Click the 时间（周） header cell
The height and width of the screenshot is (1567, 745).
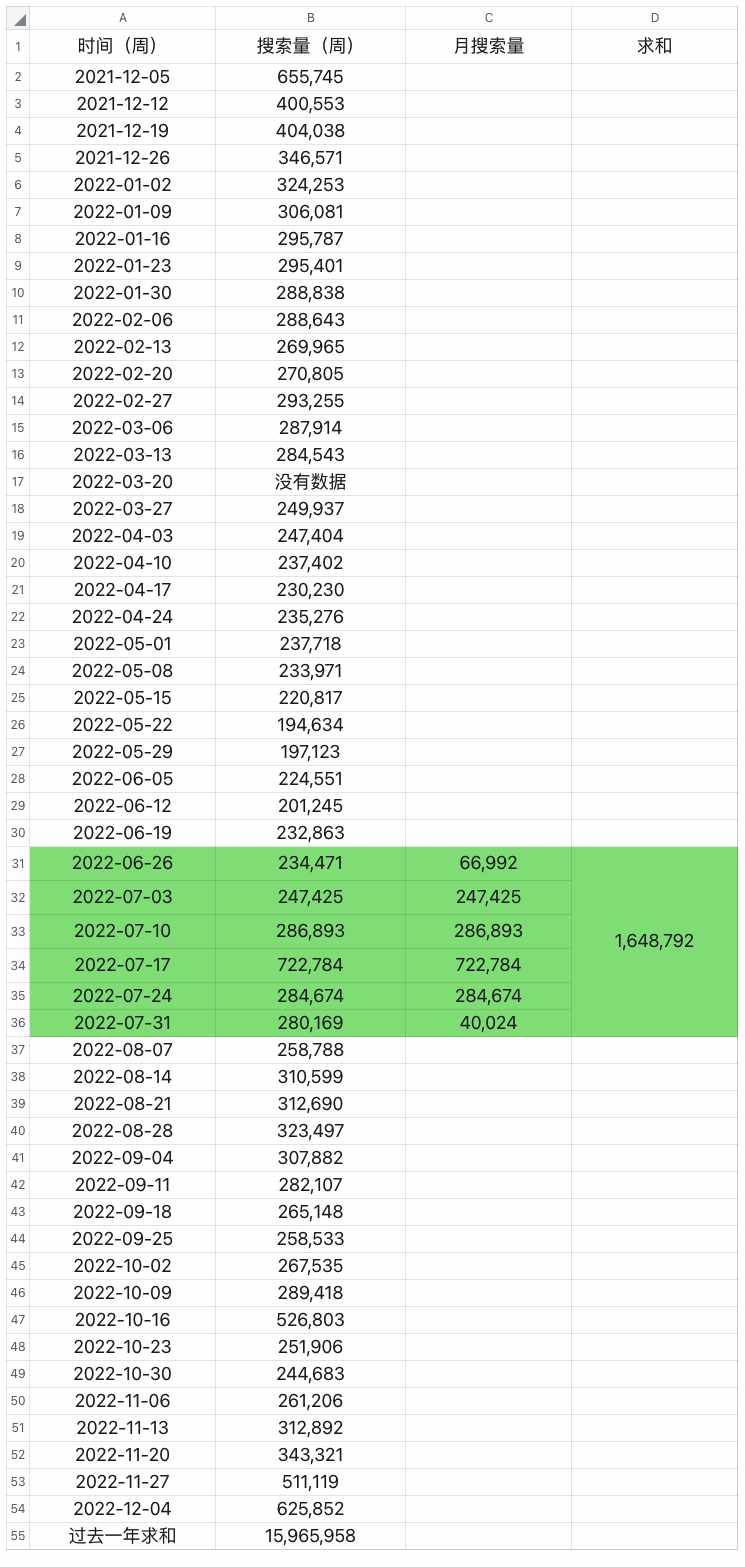123,46
